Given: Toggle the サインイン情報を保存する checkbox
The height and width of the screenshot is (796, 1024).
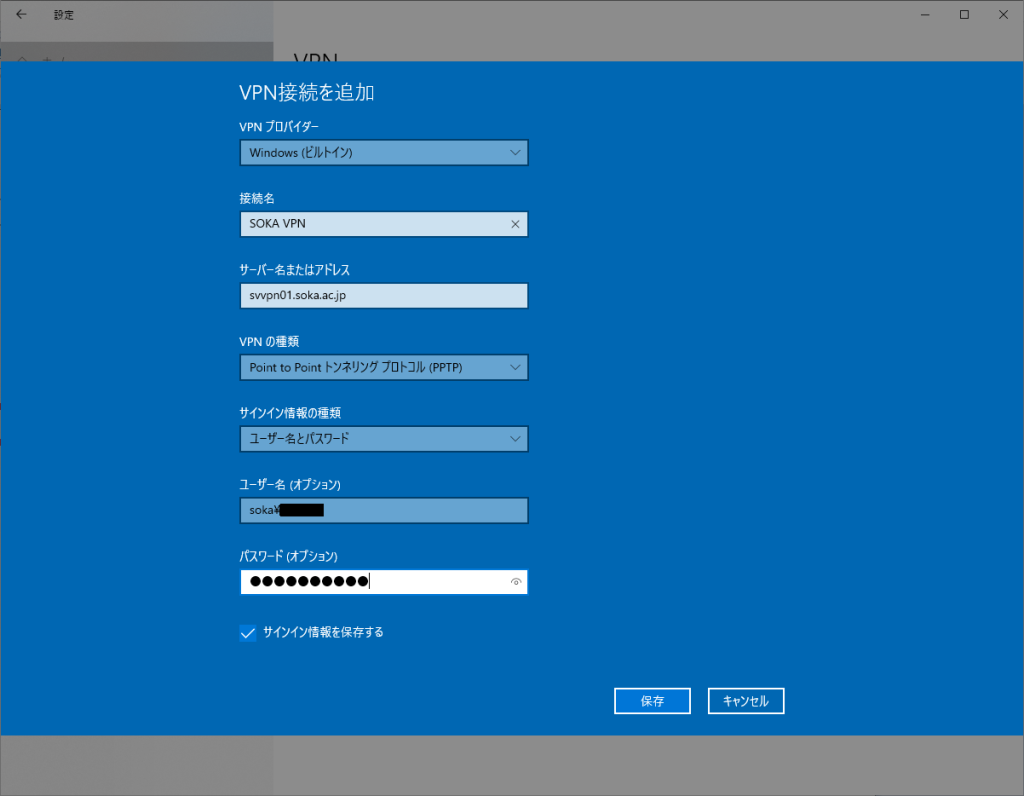Looking at the screenshot, I should tap(248, 633).
